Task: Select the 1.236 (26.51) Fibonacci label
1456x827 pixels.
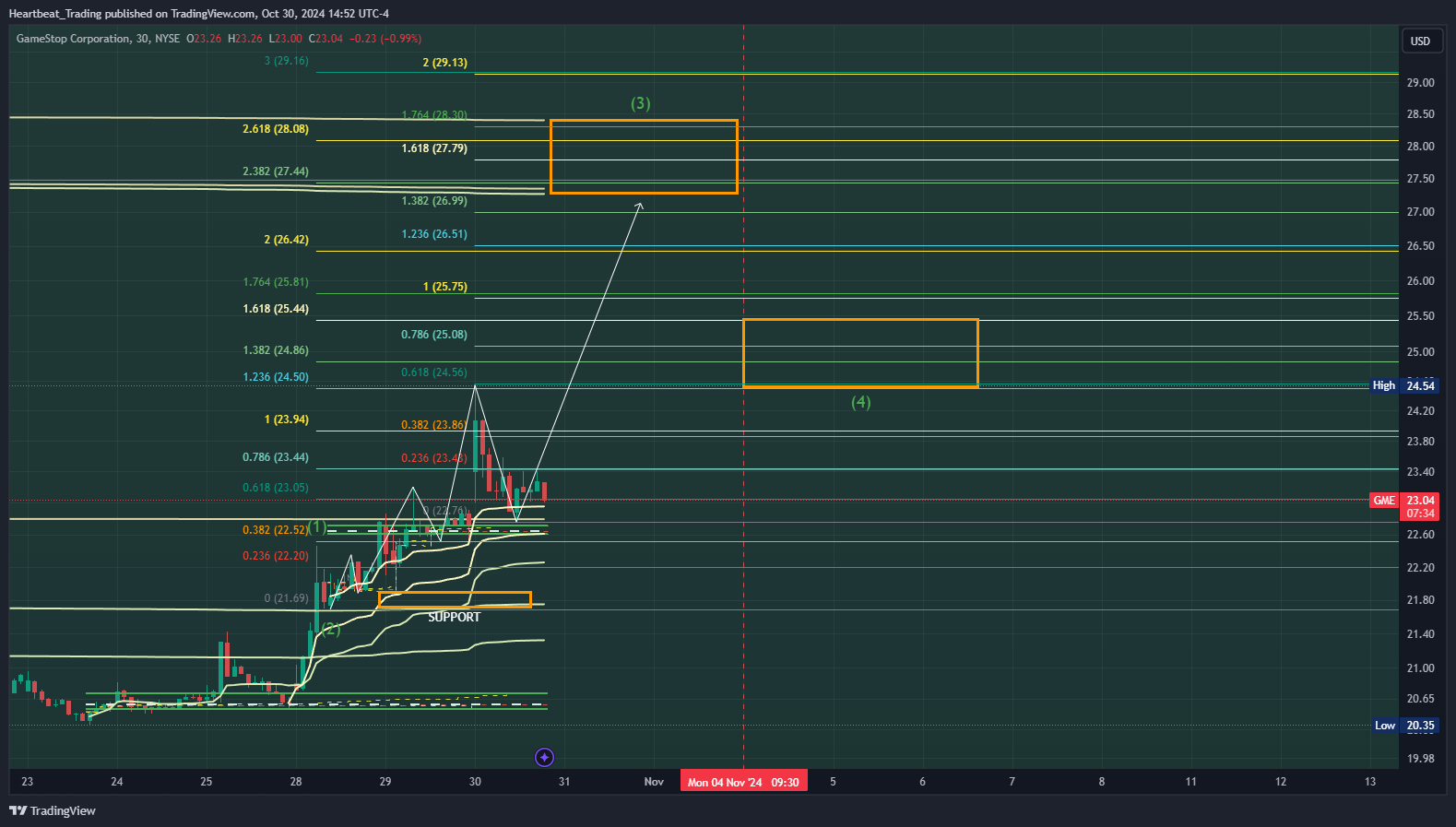Action: click(x=434, y=234)
